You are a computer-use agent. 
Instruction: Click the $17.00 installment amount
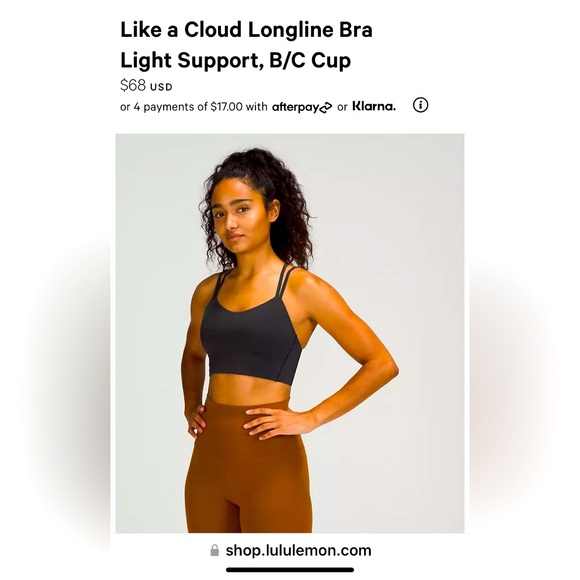226,107
